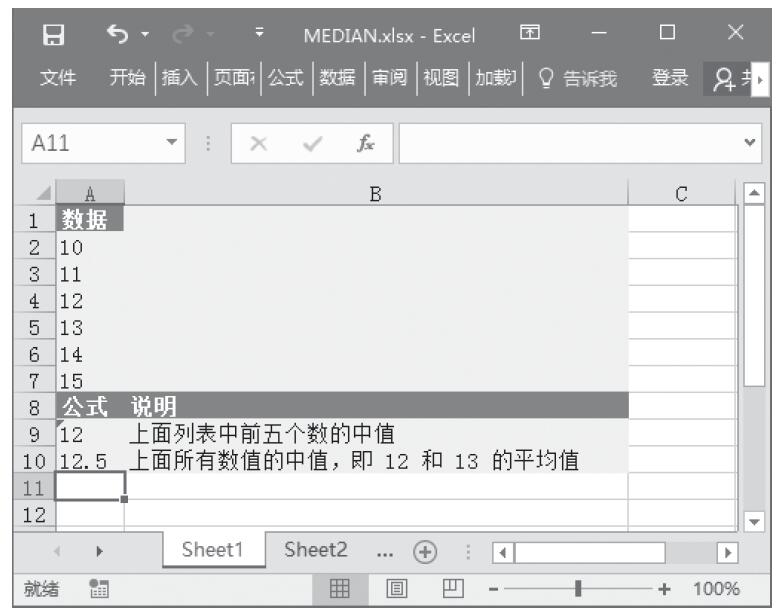Click the 登录 sign-in button
The height and width of the screenshot is (610, 782).
pos(669,78)
